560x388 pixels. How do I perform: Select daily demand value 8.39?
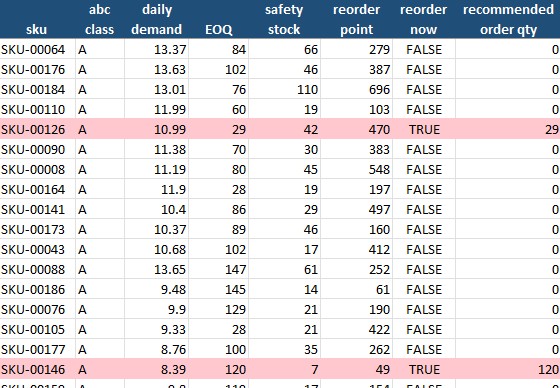156,369
